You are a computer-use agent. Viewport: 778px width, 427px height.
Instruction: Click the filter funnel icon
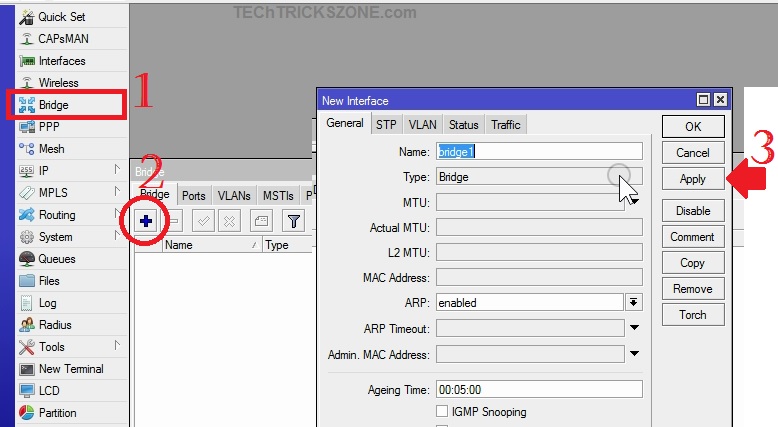click(x=293, y=221)
